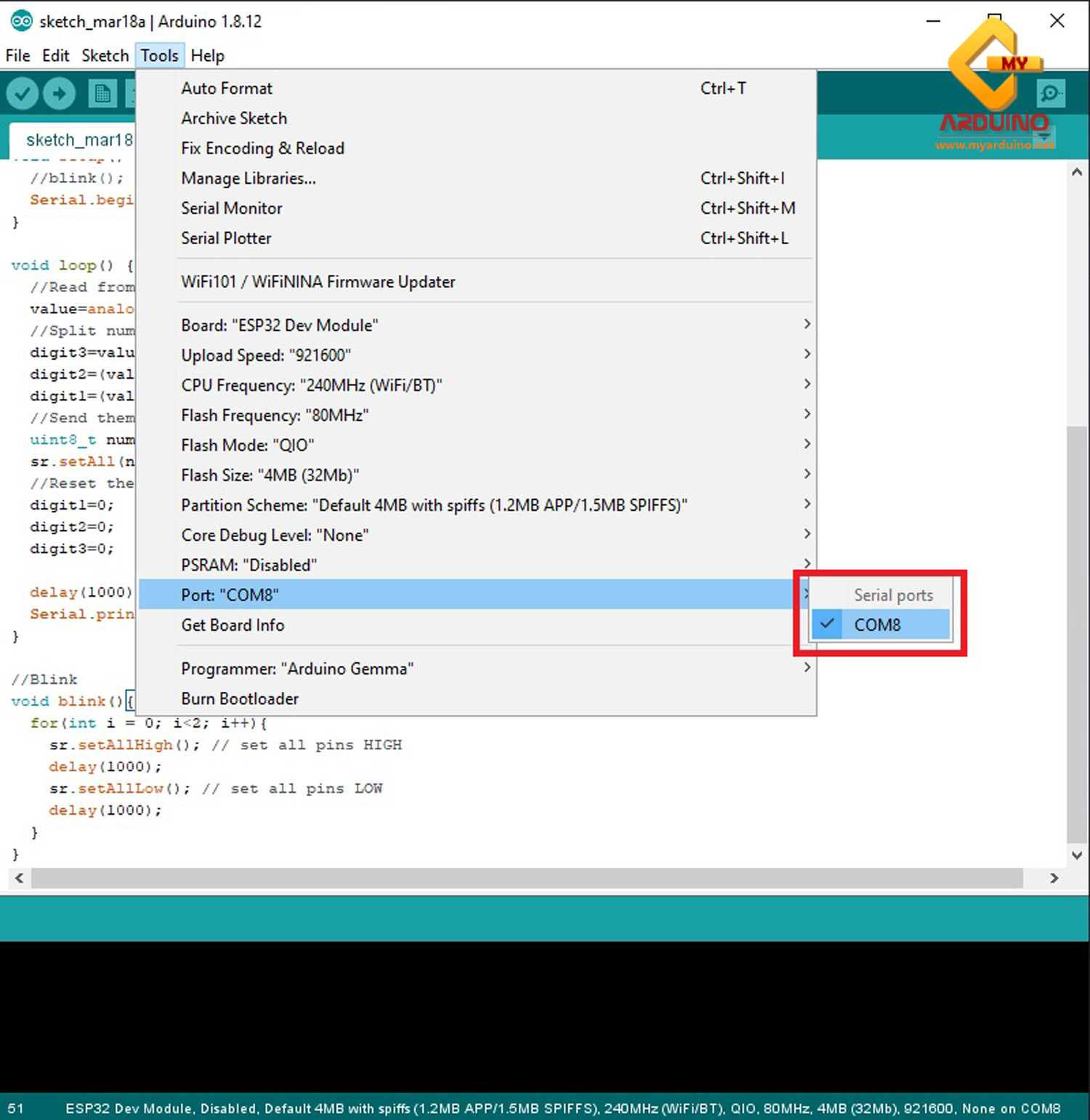
Task: Click the vertical scrollbar down arrow
Action: click(1078, 855)
